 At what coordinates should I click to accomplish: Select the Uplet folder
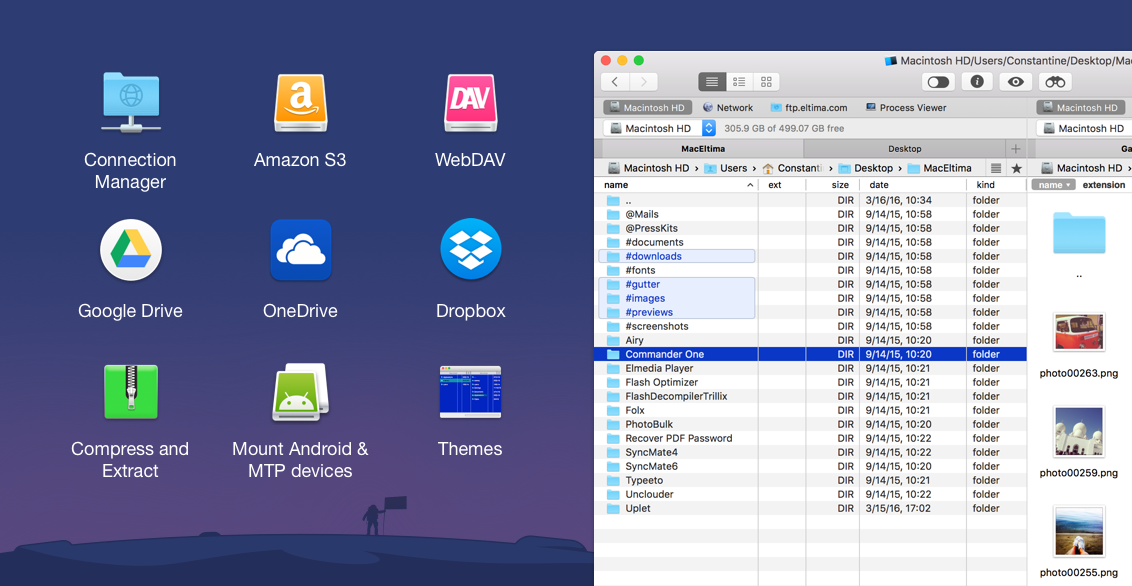[x=810, y=508]
